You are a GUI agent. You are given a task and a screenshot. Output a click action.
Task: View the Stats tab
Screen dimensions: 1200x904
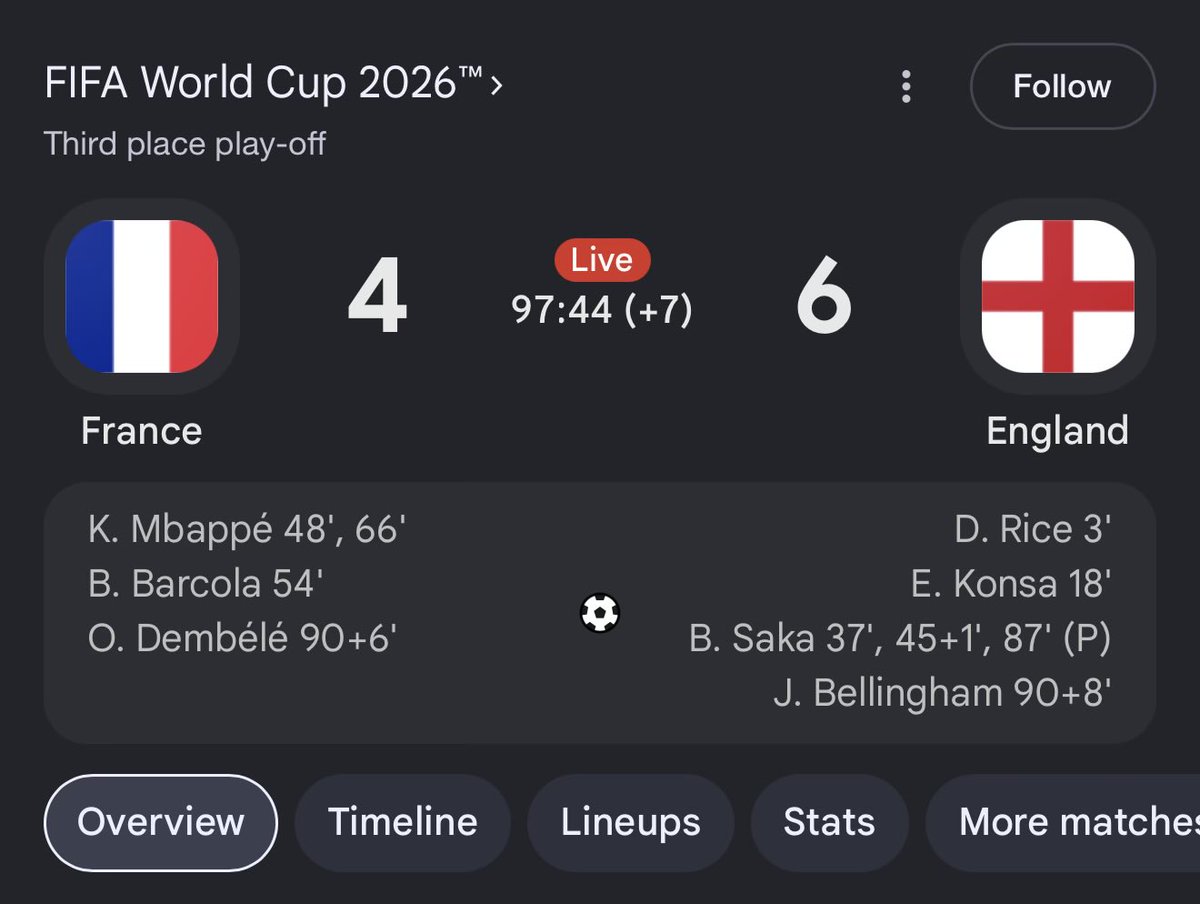tap(829, 822)
